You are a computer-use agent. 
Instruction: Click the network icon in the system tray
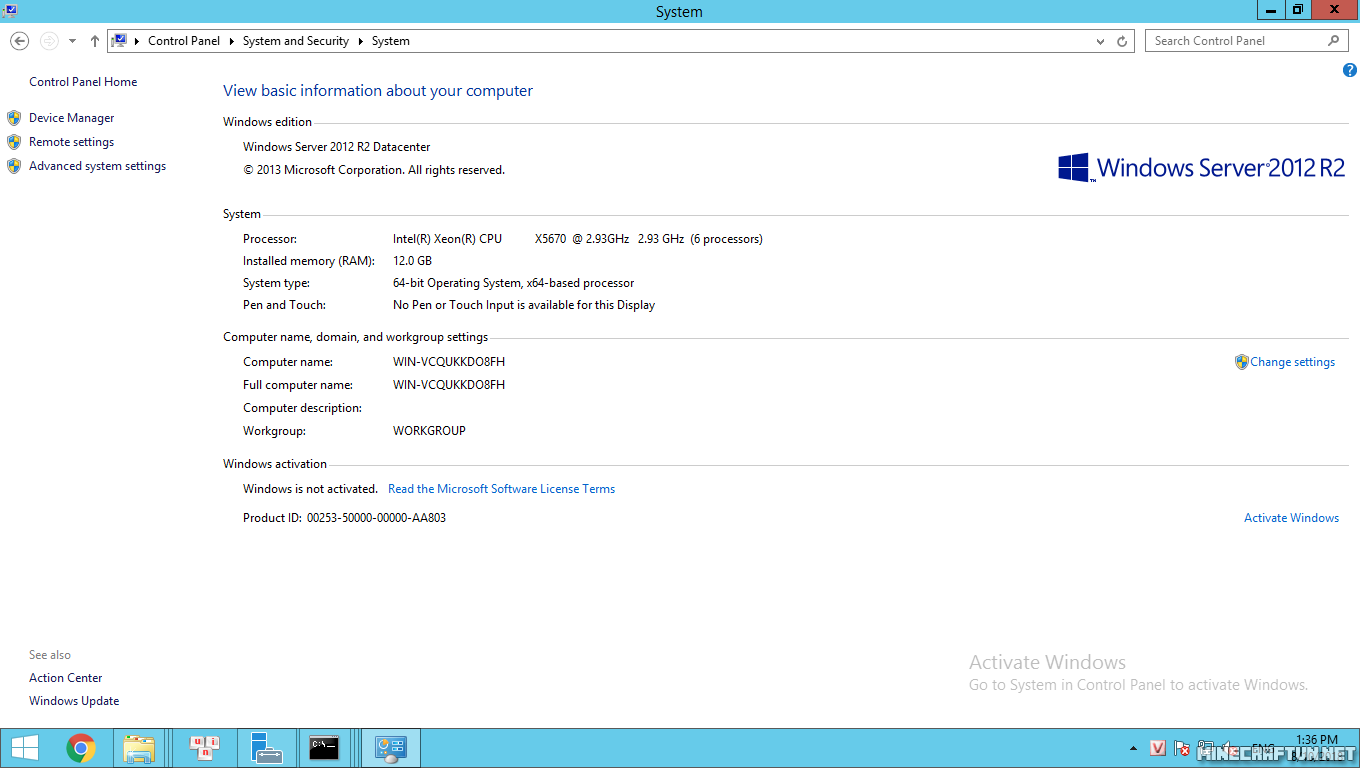[x=1206, y=748]
